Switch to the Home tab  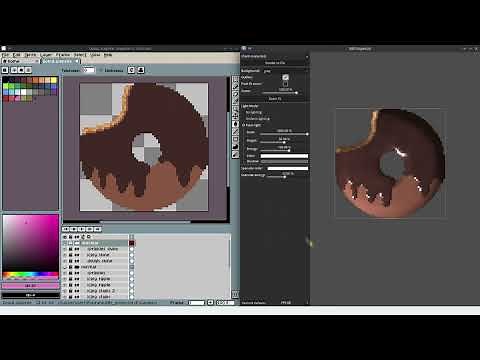[20, 61]
